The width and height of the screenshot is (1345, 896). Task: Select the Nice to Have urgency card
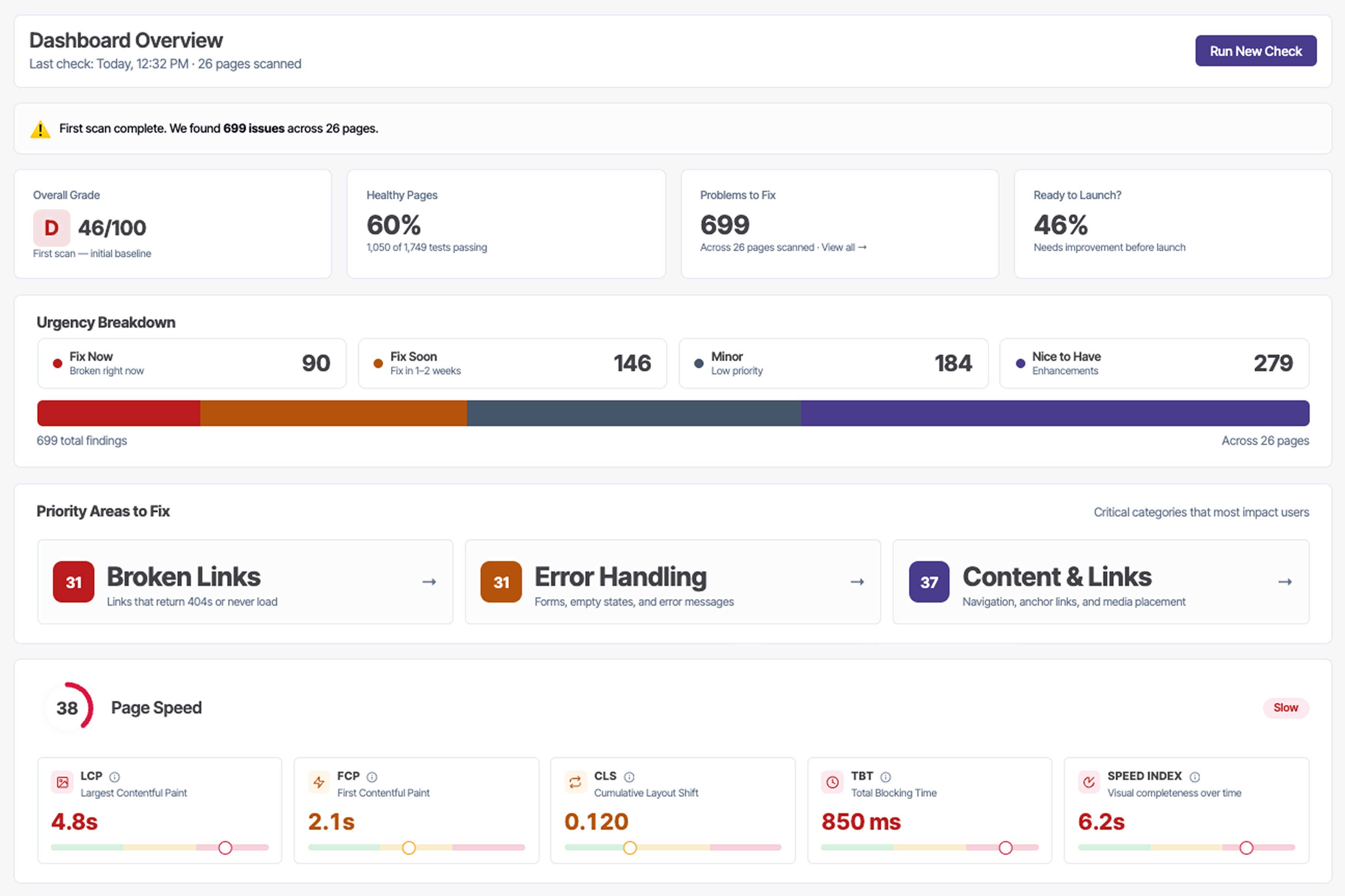point(1154,363)
